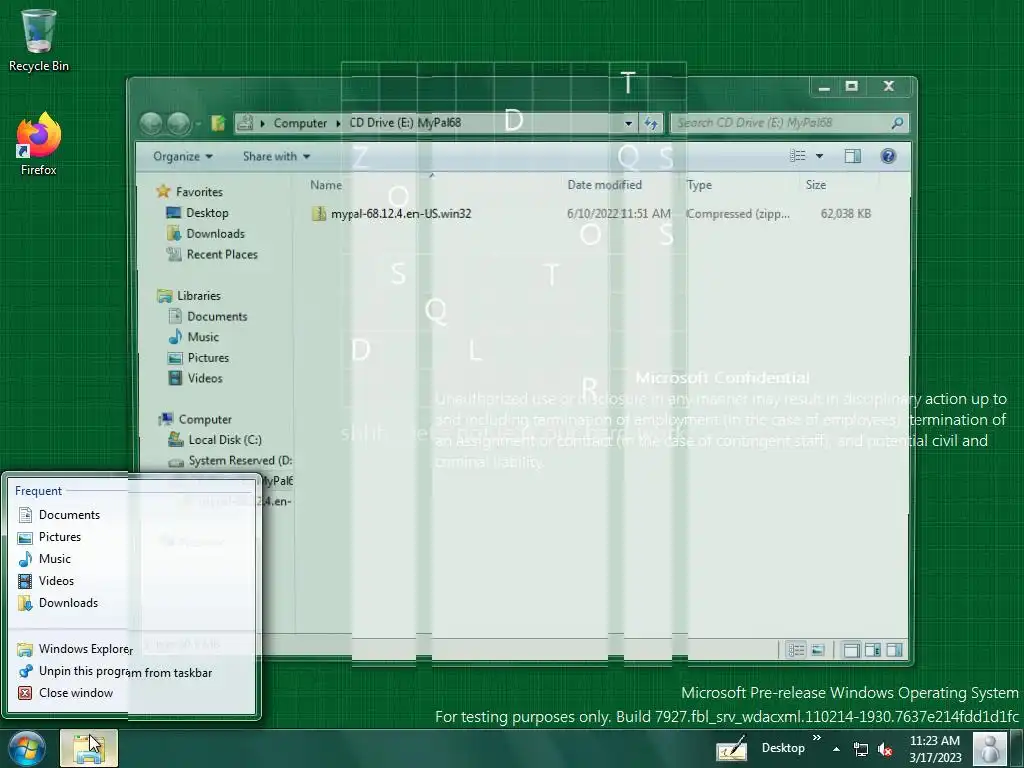Open the Organize menu
The height and width of the screenshot is (768, 1024).
182,157
